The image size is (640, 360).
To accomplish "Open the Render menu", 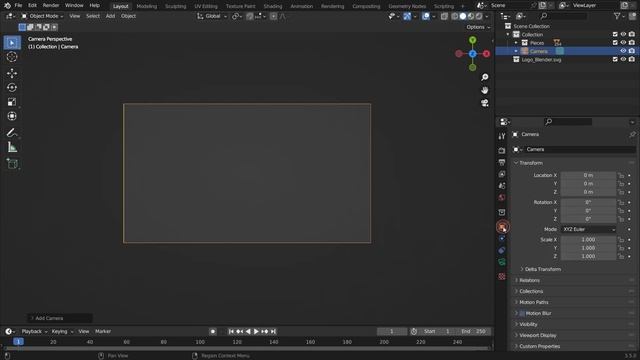I will [51, 6].
